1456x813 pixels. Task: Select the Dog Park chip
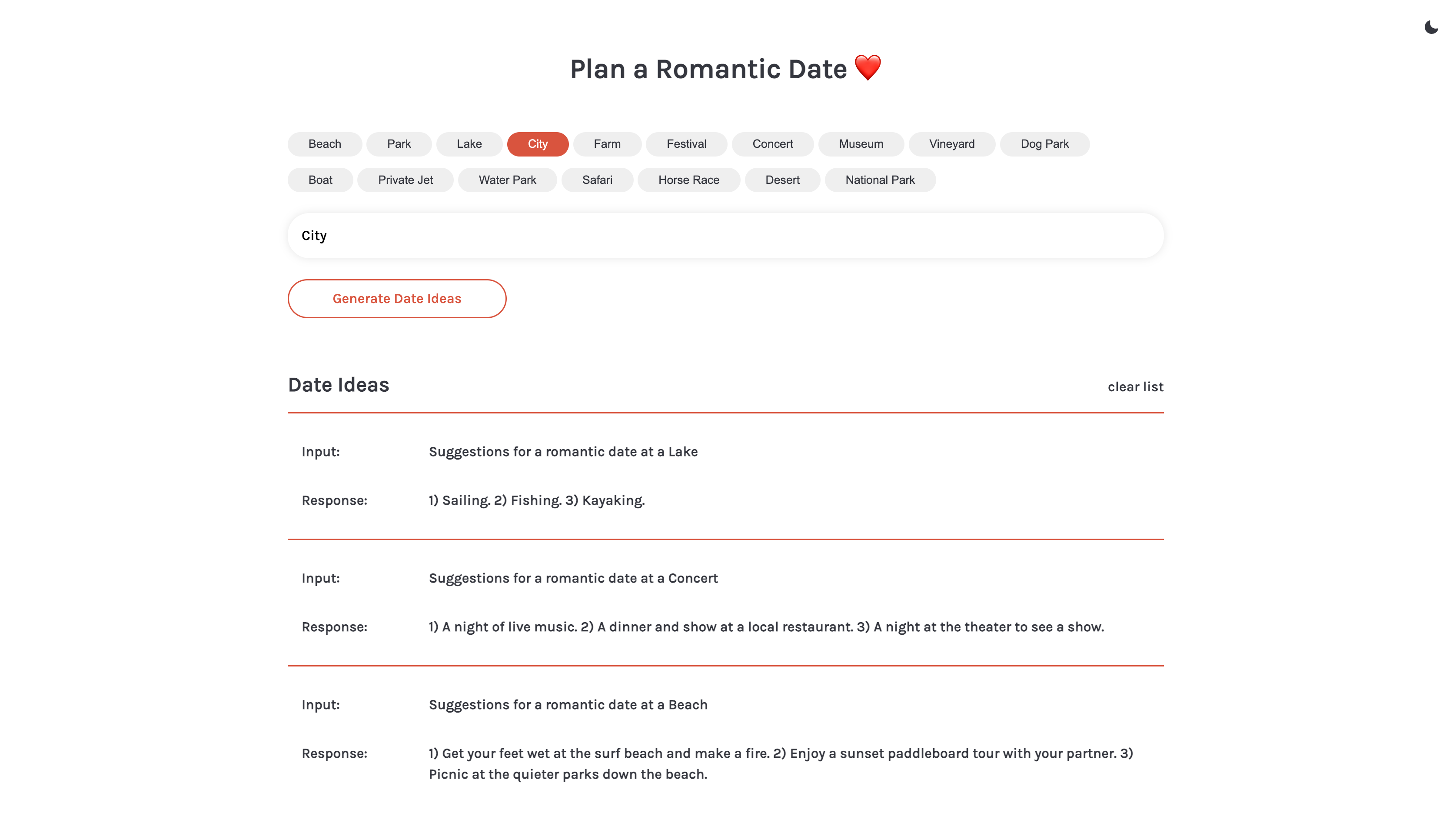pos(1044,144)
